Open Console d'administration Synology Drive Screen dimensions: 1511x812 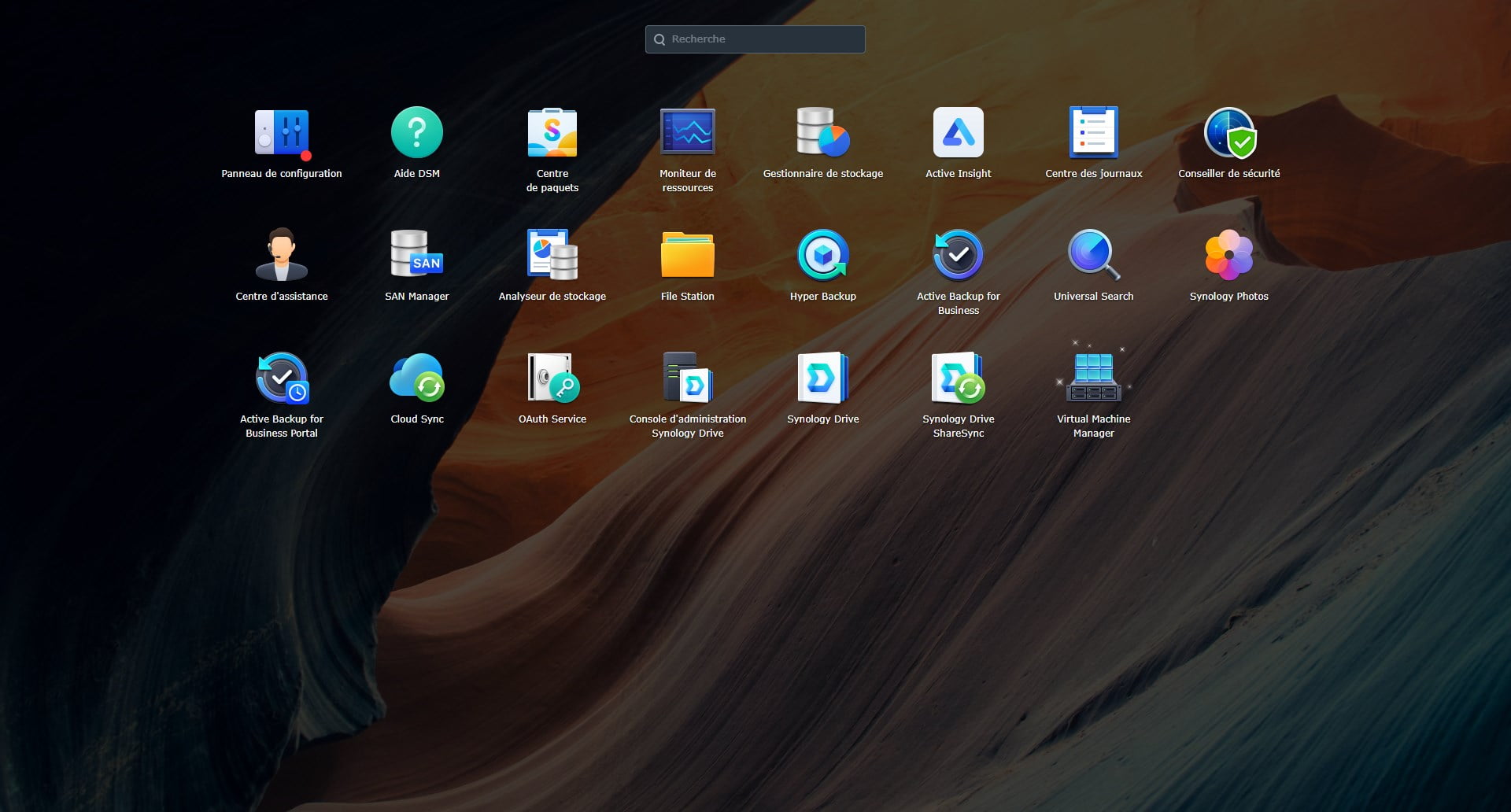[688, 378]
